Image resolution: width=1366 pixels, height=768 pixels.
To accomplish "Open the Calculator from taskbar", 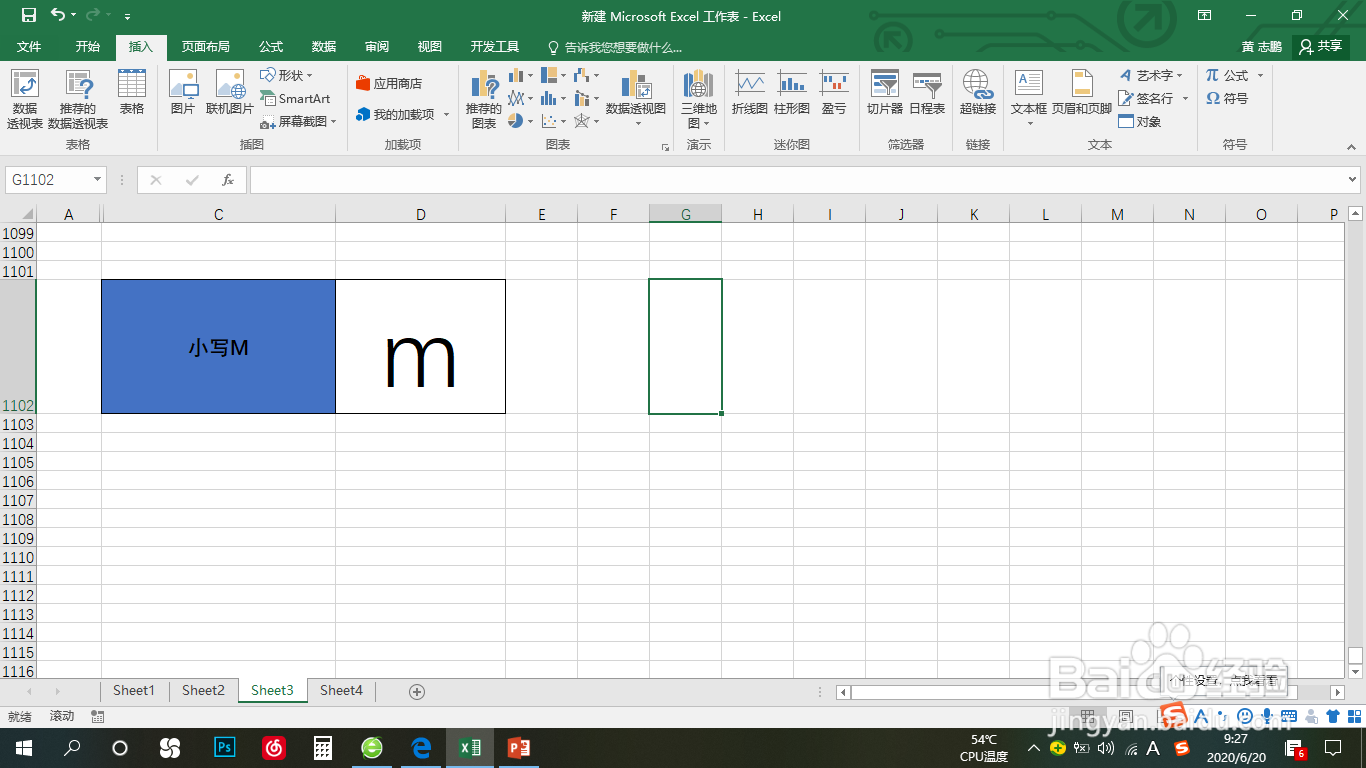I will click(x=322, y=747).
